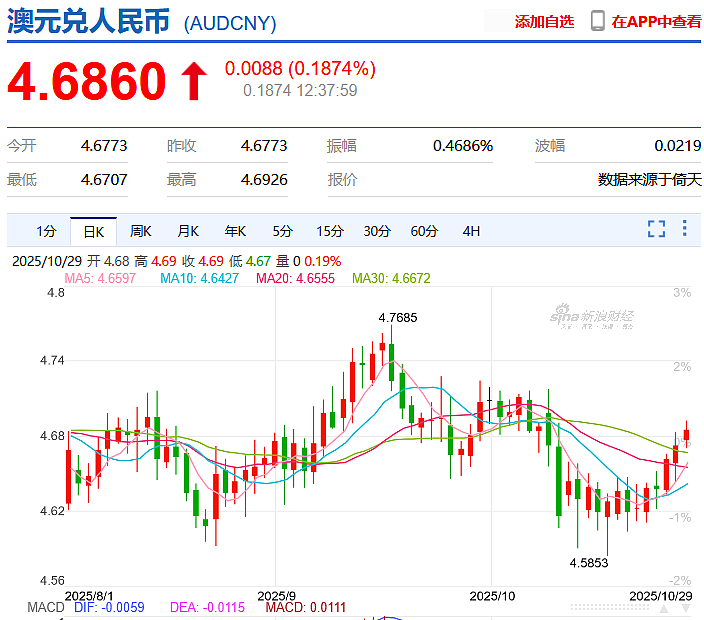Click 添加自选 to add to watchlist
The image size is (704, 620).
[x=544, y=22]
